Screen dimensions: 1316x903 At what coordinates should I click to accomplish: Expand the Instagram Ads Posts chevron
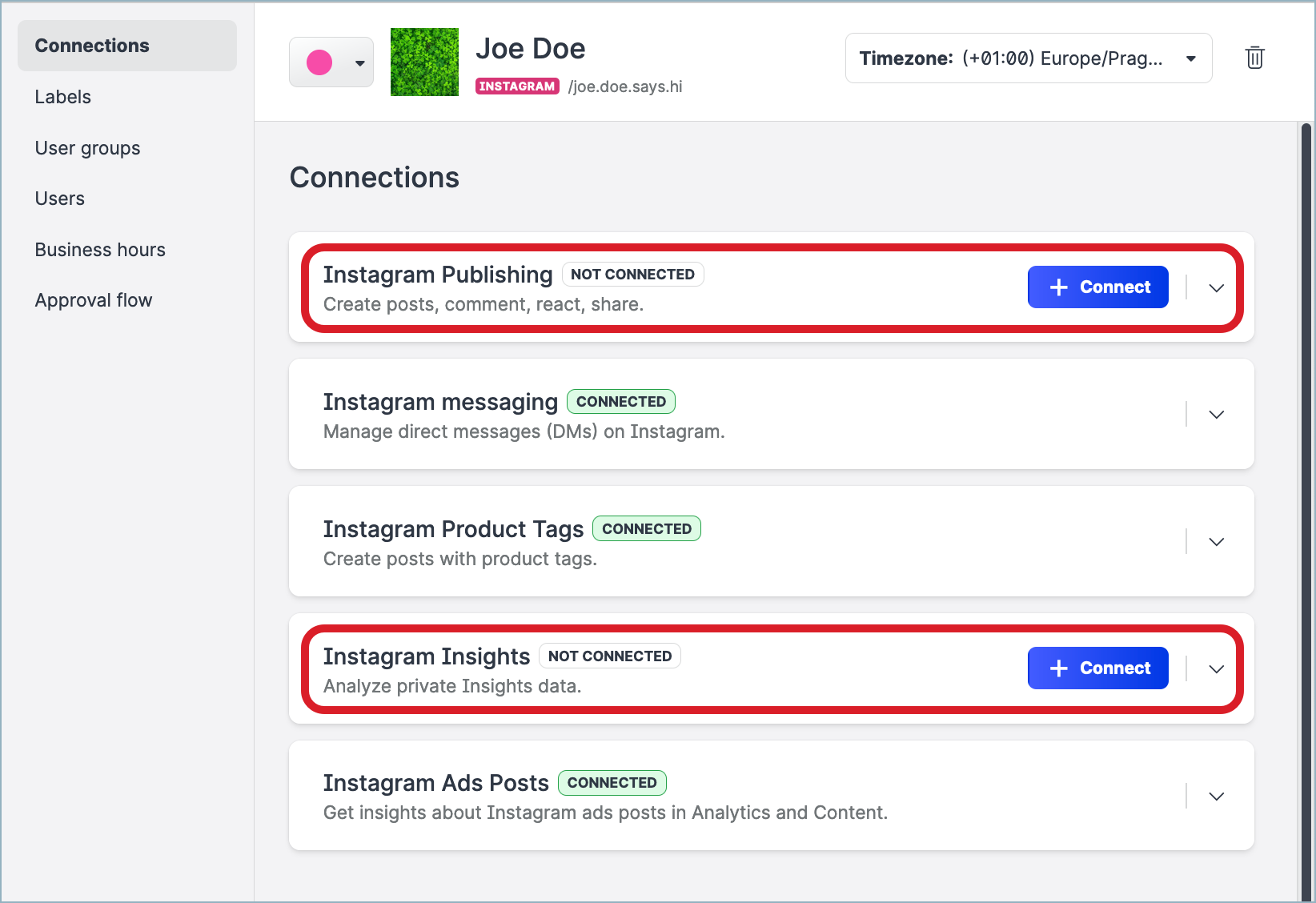(x=1216, y=797)
